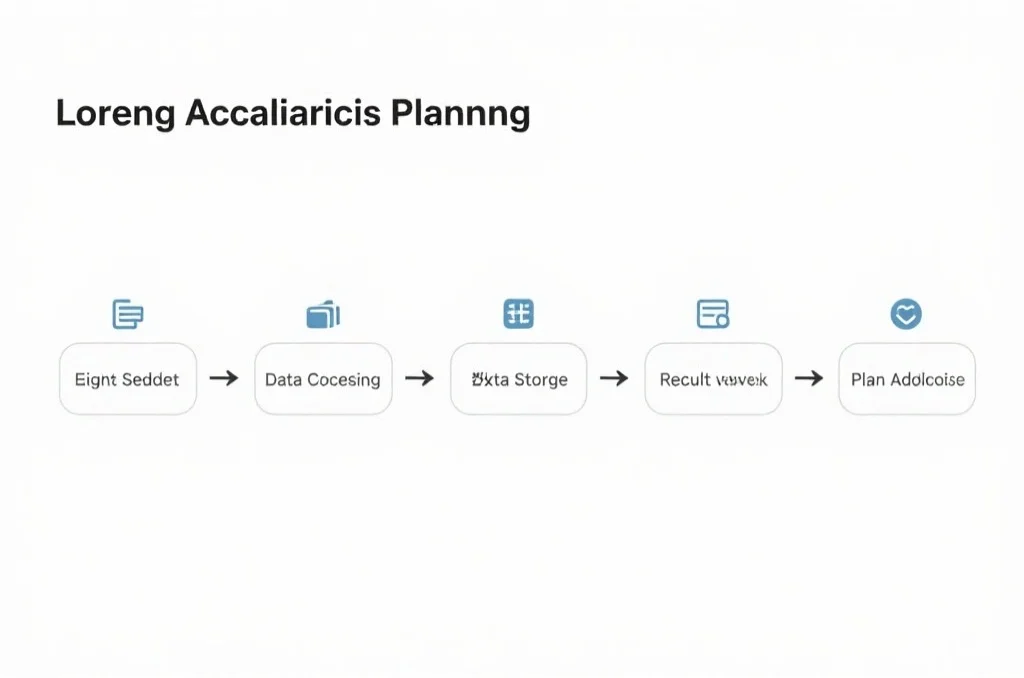The width and height of the screenshot is (1024, 678).
Task: Click the card icon above the Recult step
Action: [x=712, y=314]
